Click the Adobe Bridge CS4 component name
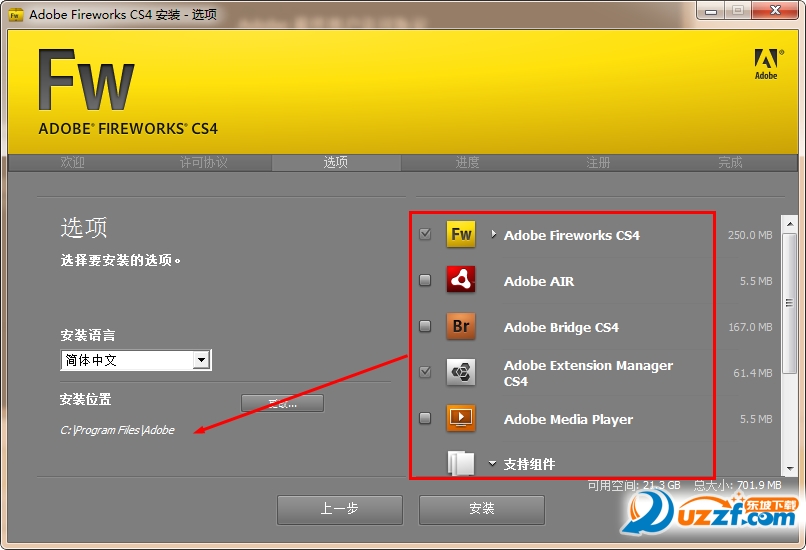The height and width of the screenshot is (550, 806). pyautogui.click(x=561, y=327)
